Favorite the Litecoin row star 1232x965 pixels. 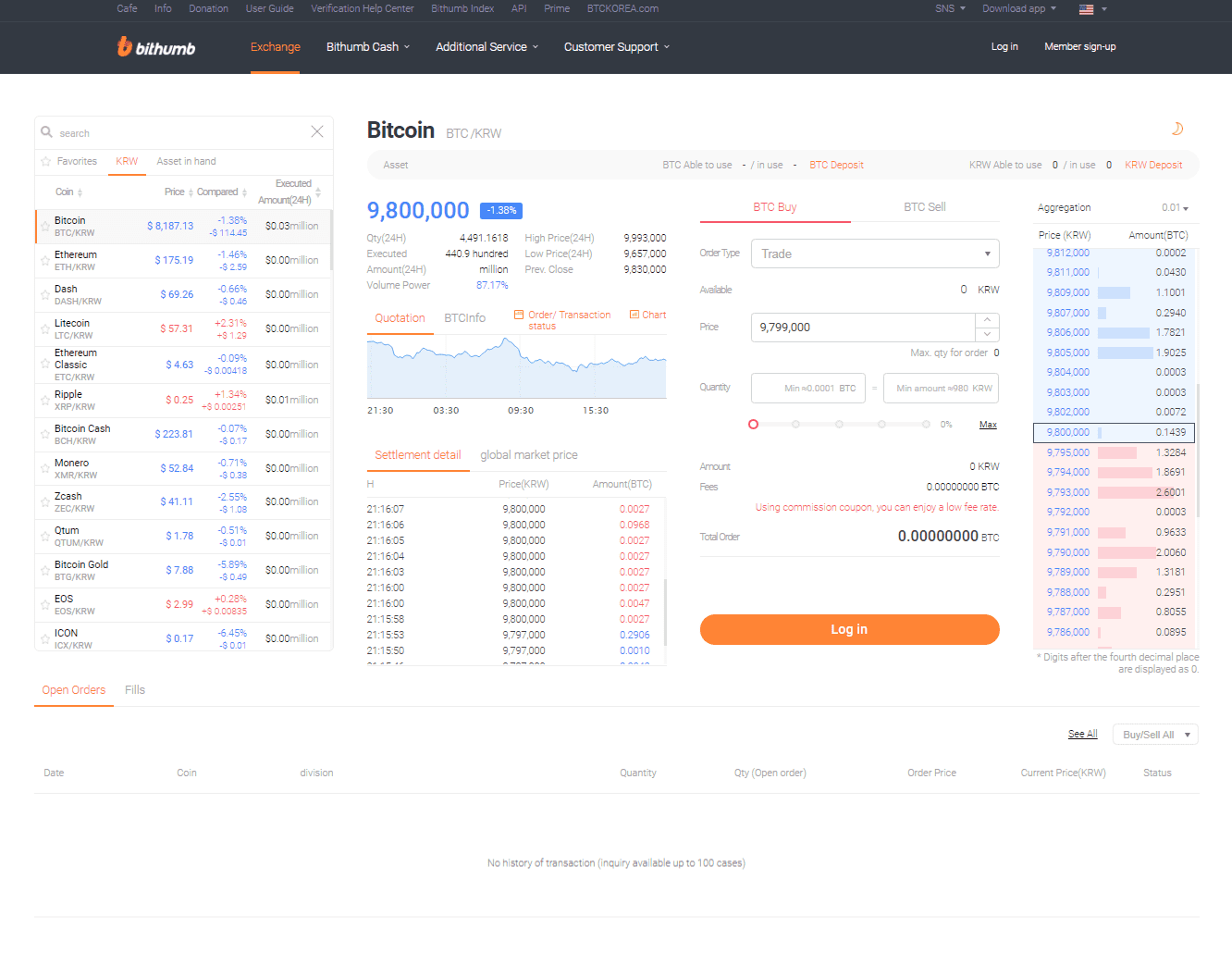pos(45,329)
